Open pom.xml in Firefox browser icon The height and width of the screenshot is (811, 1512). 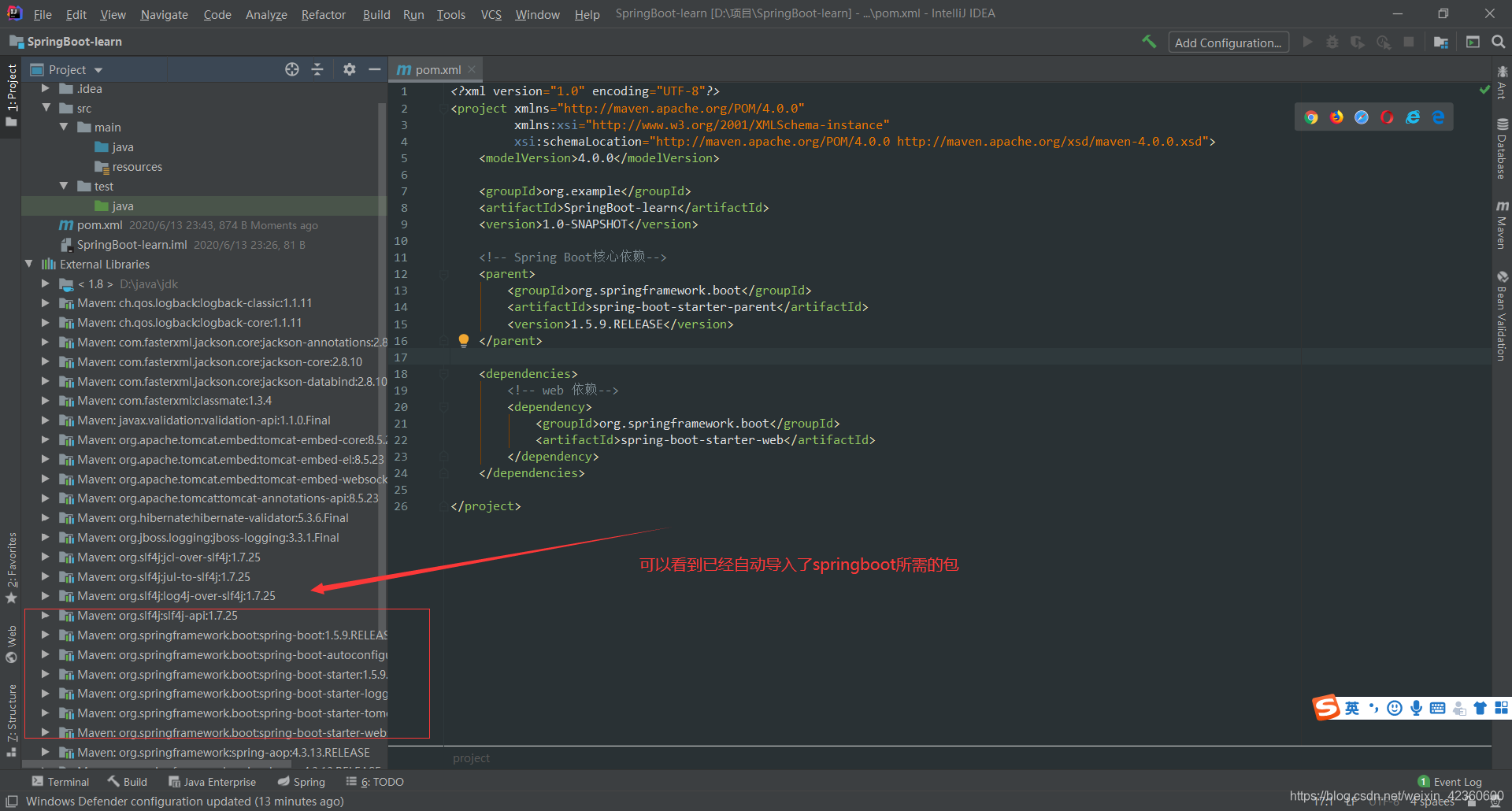pyautogui.click(x=1336, y=117)
